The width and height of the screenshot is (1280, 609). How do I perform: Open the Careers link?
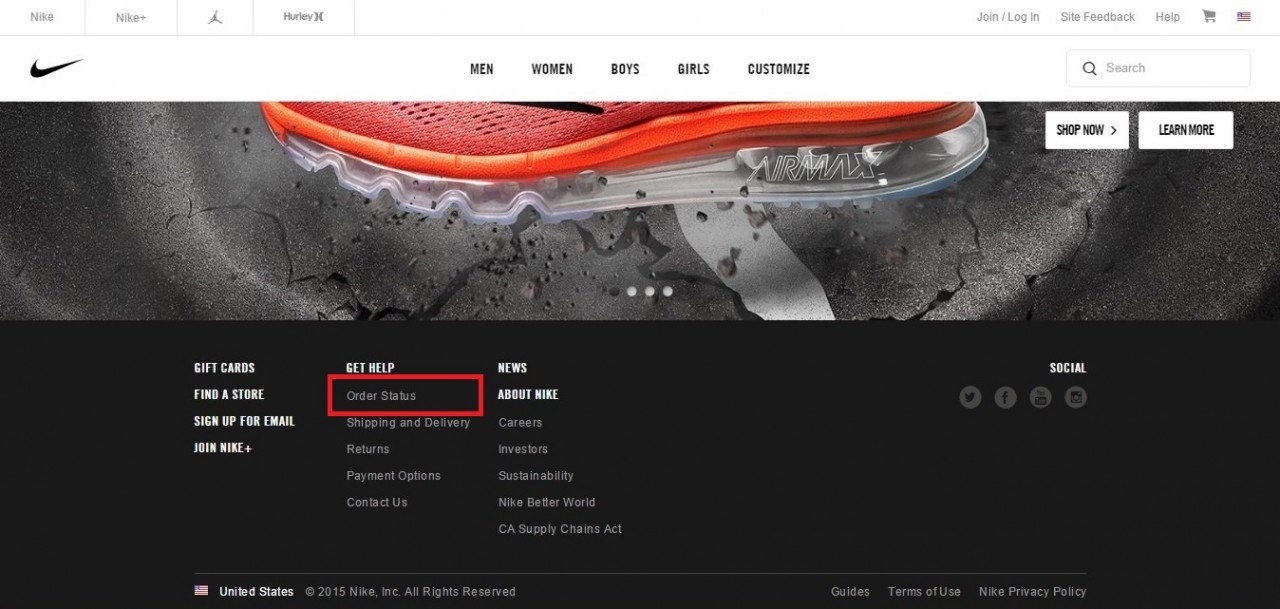(x=520, y=423)
